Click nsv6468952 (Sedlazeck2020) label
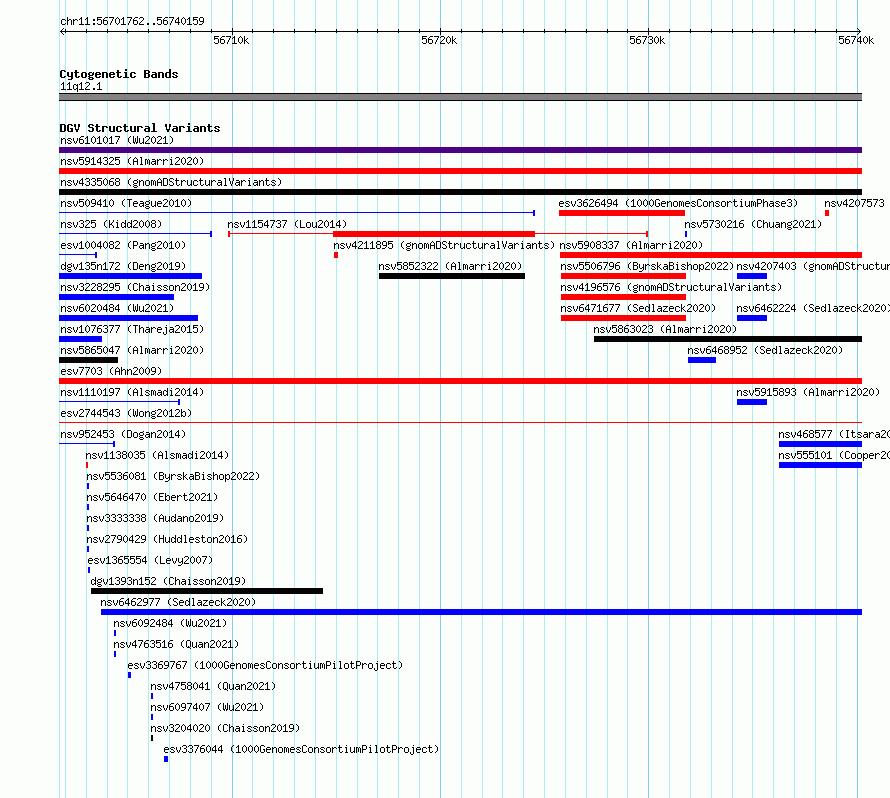This screenshot has height=798, width=890. tap(765, 350)
